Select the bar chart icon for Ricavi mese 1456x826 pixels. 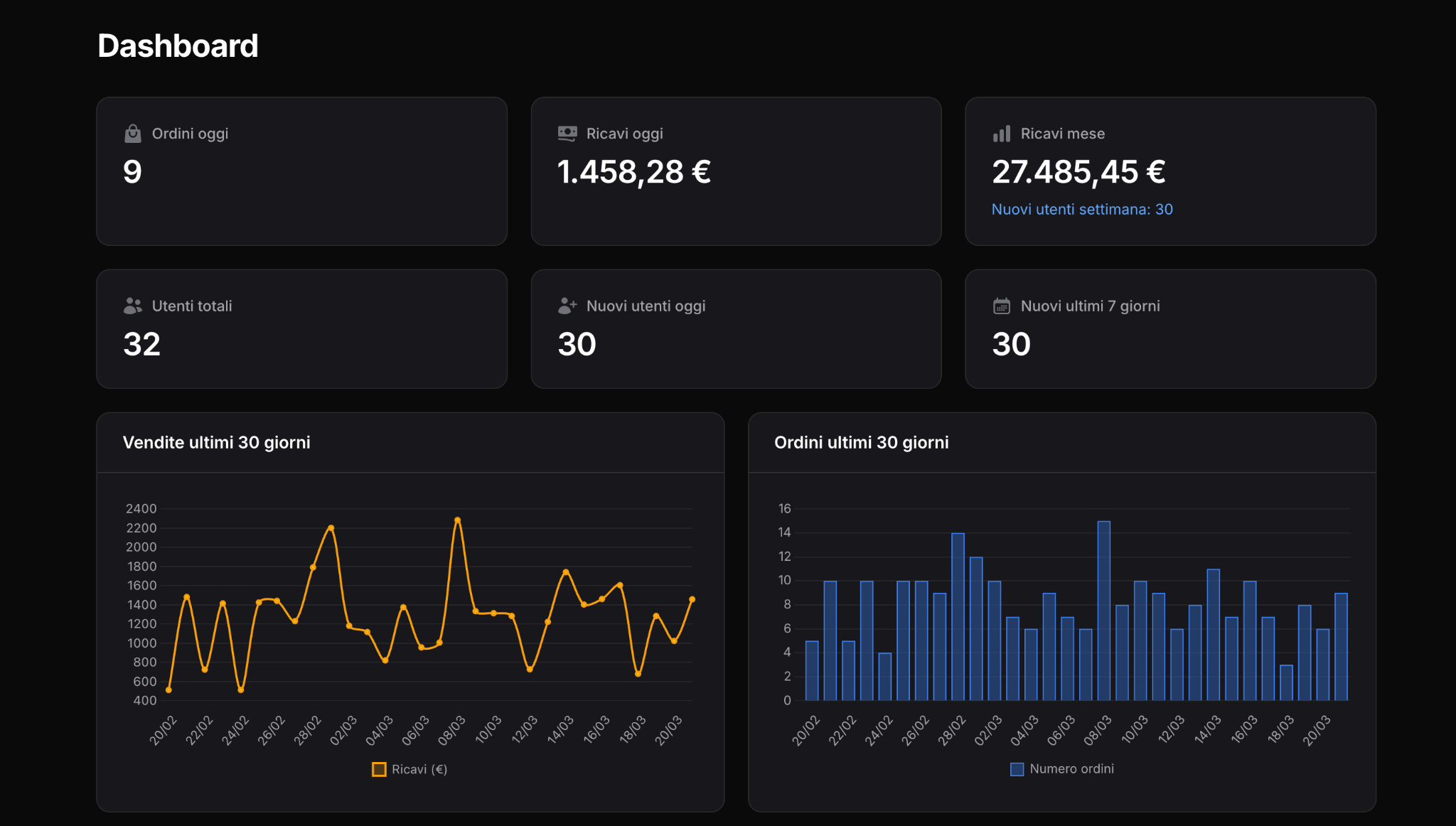(x=1002, y=133)
